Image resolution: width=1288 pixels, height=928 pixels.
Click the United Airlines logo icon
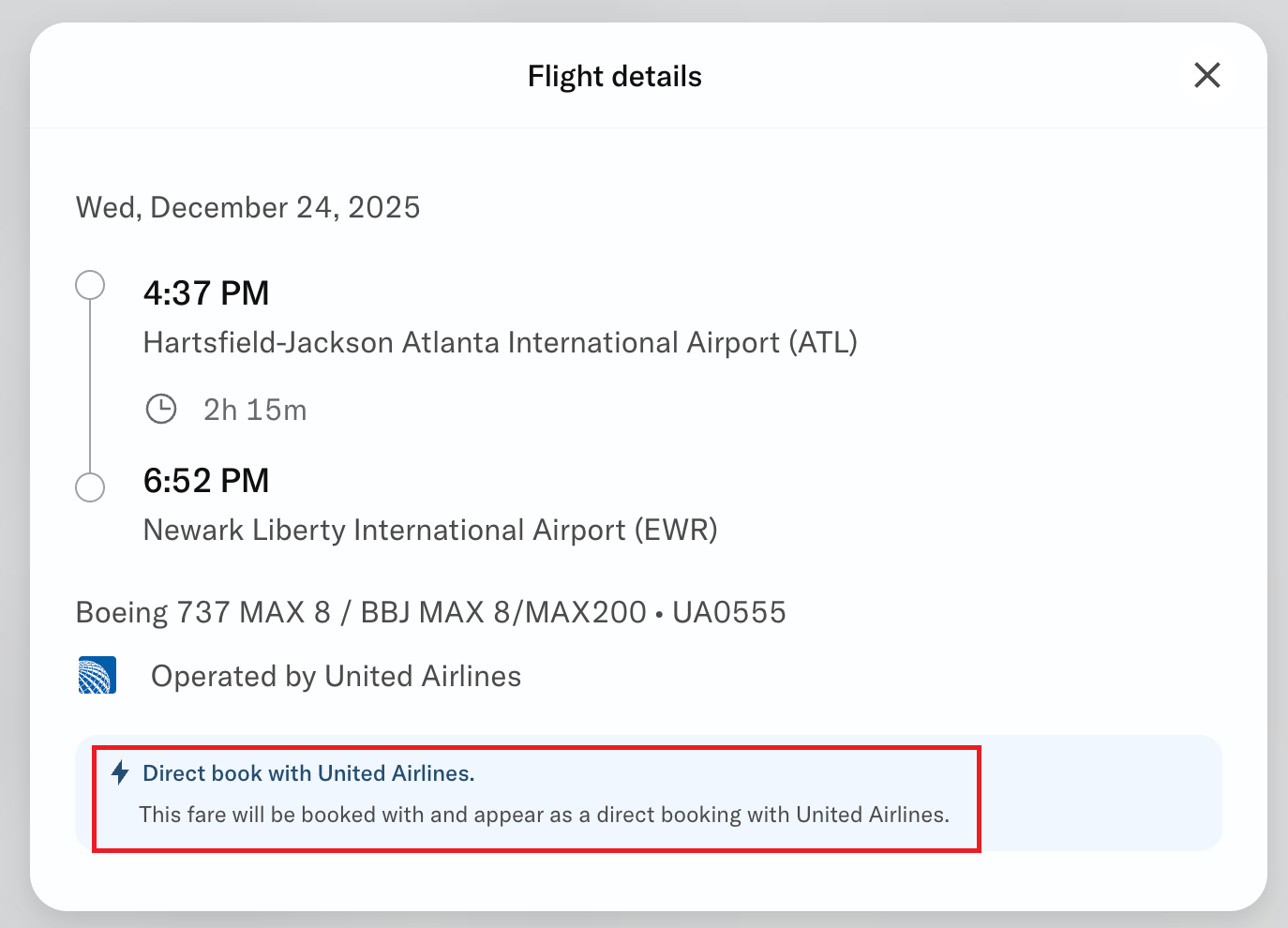coord(97,675)
